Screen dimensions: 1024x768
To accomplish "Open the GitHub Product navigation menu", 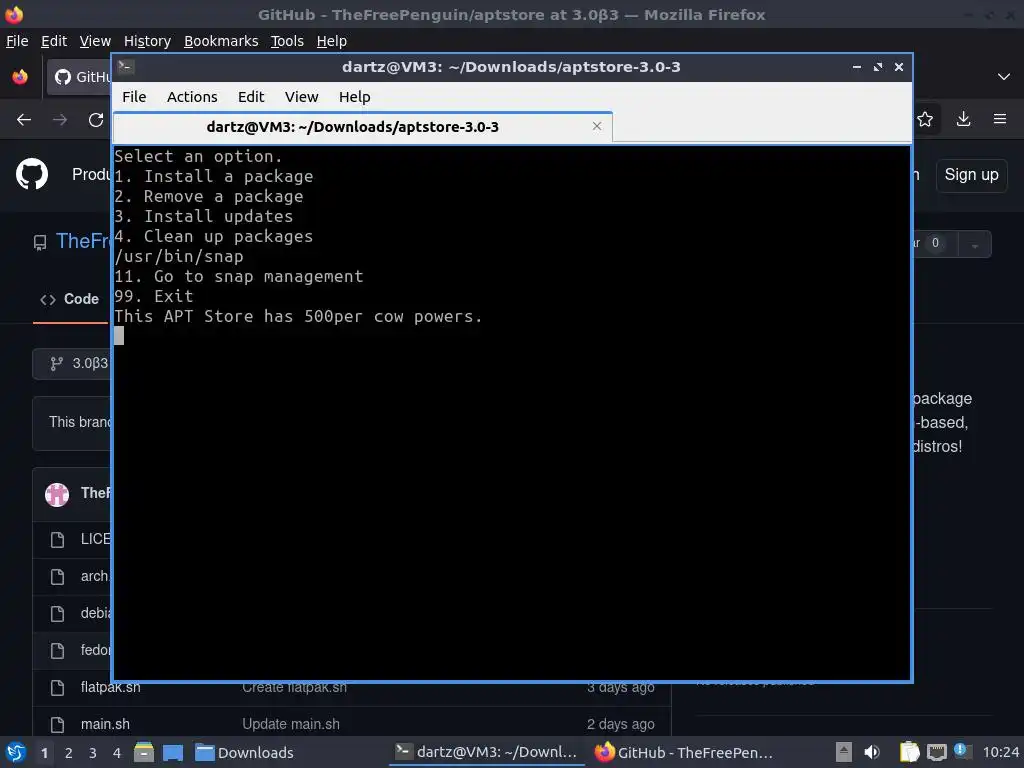I will click(x=91, y=174).
